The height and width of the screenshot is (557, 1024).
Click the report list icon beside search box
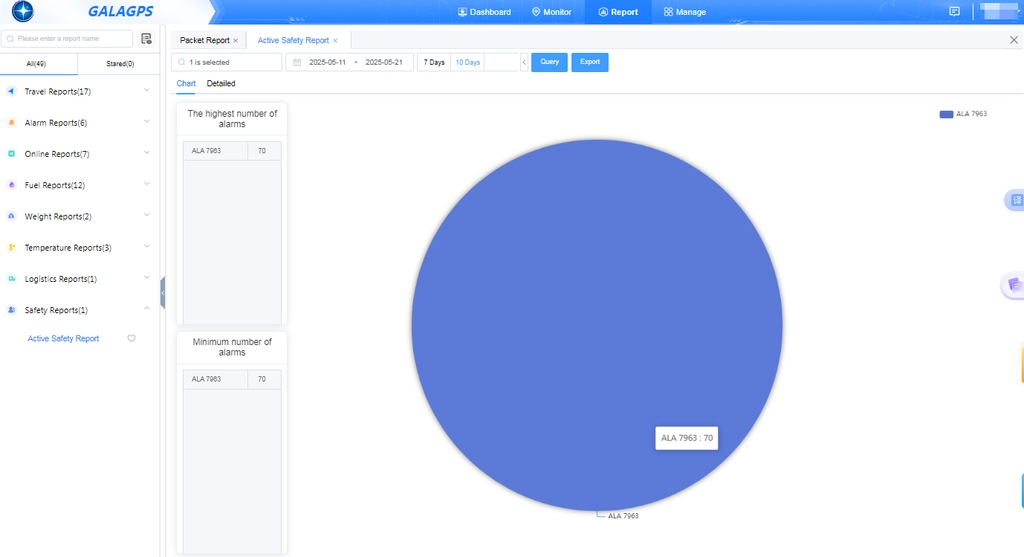tap(146, 39)
